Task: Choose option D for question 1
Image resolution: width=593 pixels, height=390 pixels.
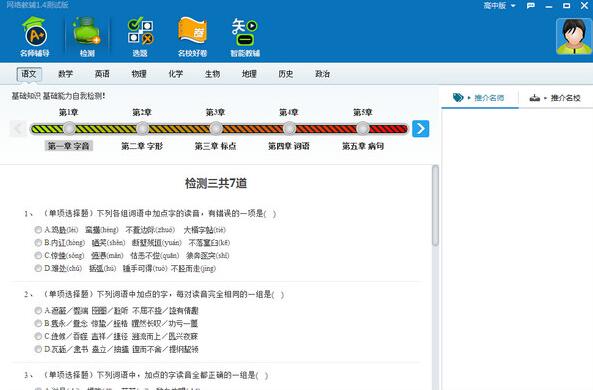Action: click(38, 268)
